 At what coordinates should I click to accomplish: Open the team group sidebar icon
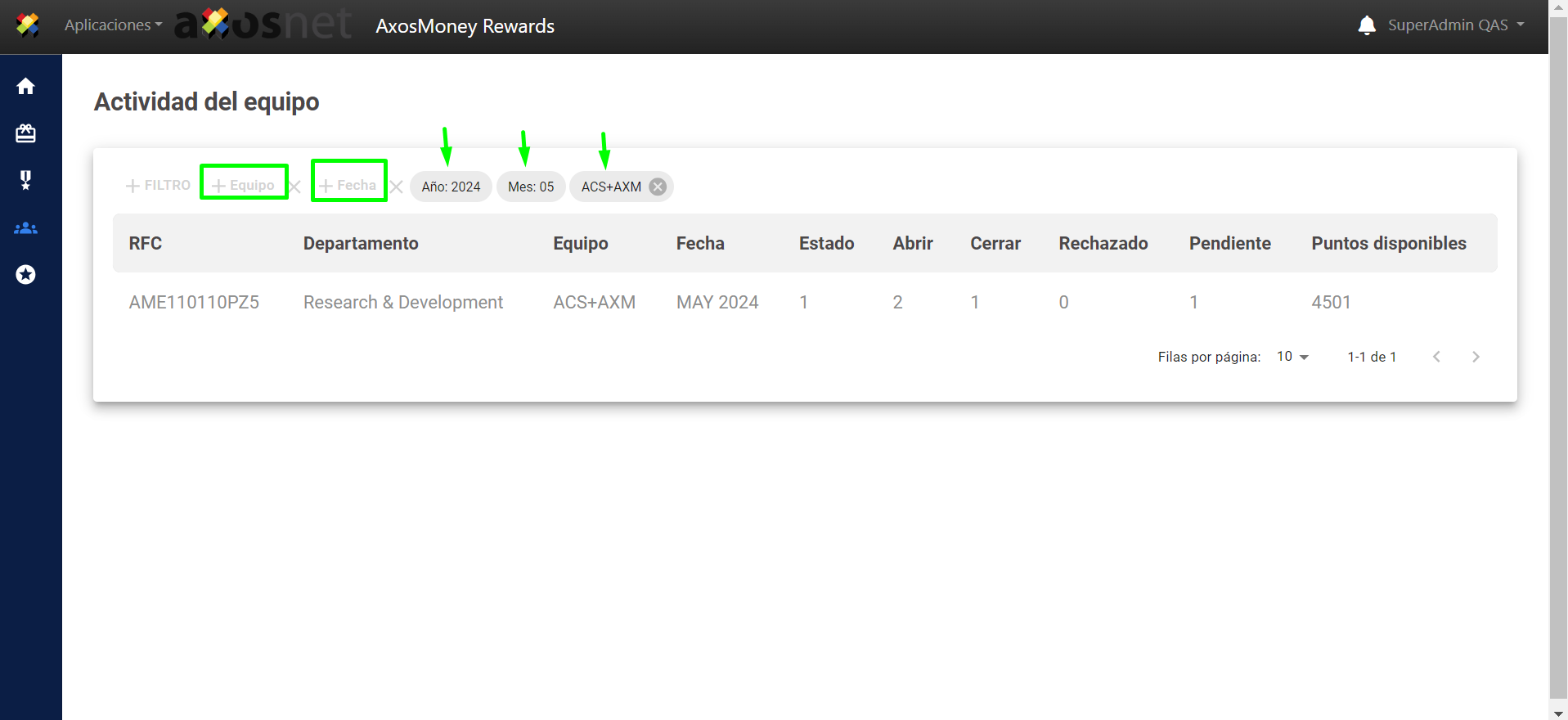26,228
